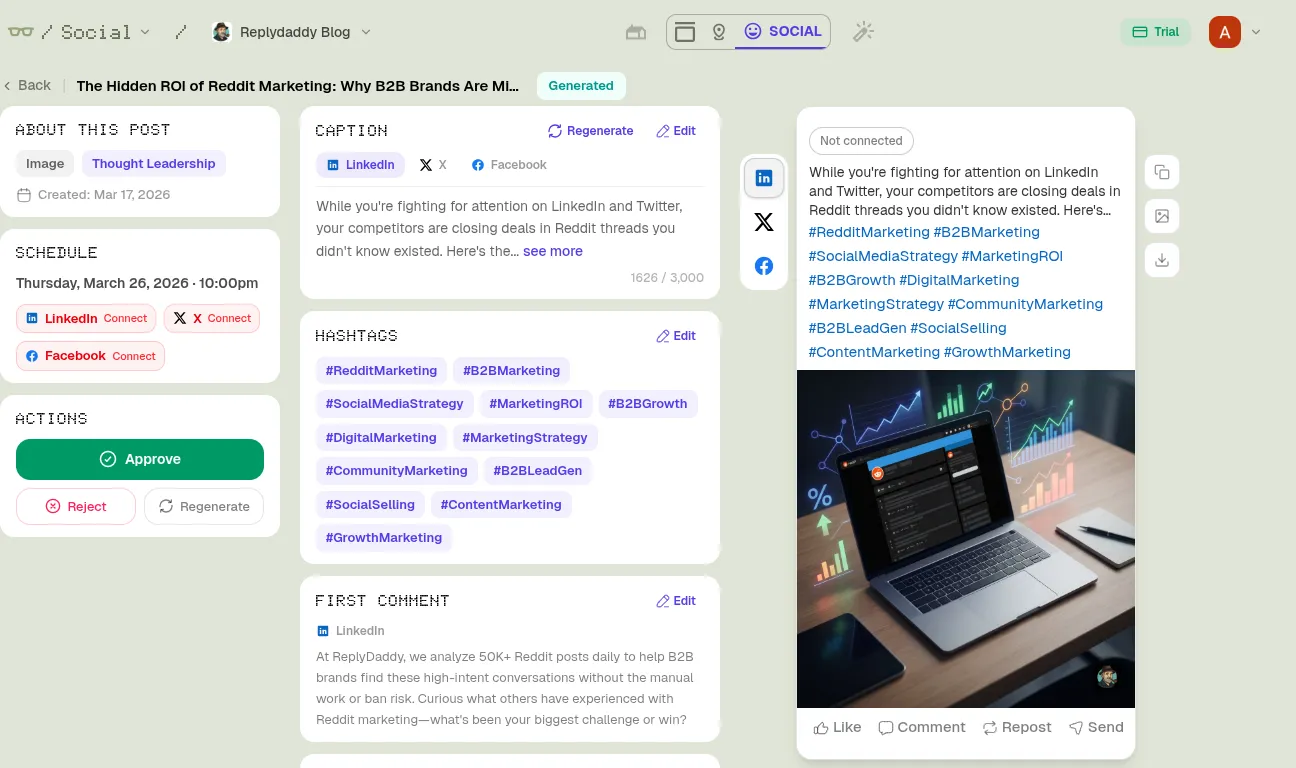Click the location pin icon in top bar

coord(718,32)
